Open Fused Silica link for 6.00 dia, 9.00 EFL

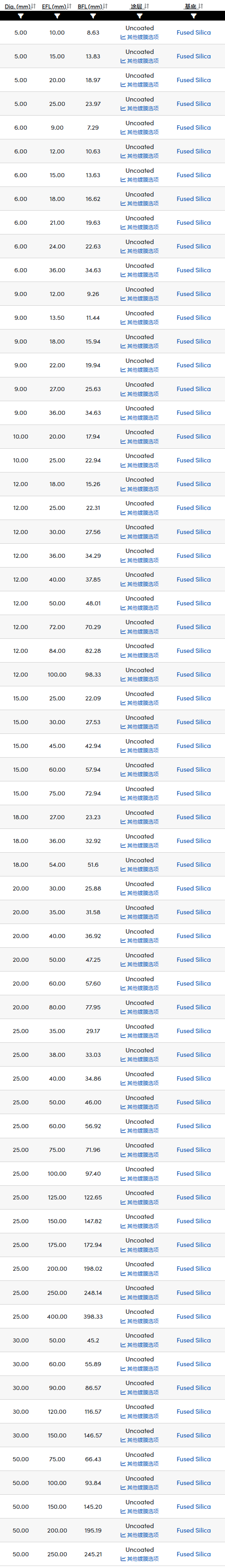(x=193, y=128)
